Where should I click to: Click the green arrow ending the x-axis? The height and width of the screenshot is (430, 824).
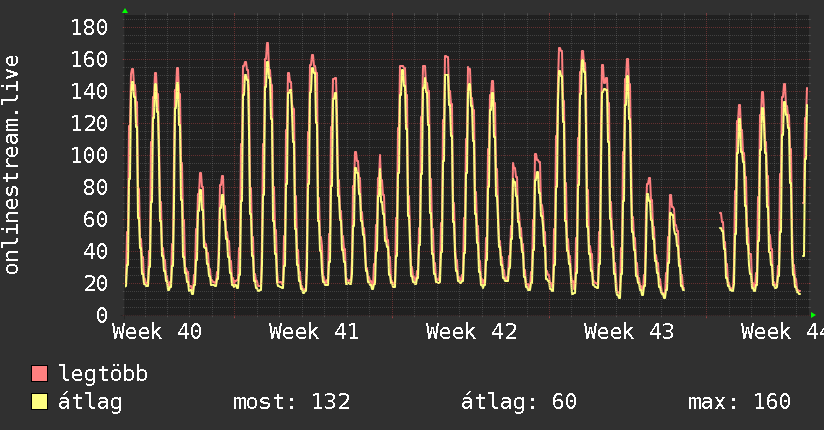click(x=813, y=315)
